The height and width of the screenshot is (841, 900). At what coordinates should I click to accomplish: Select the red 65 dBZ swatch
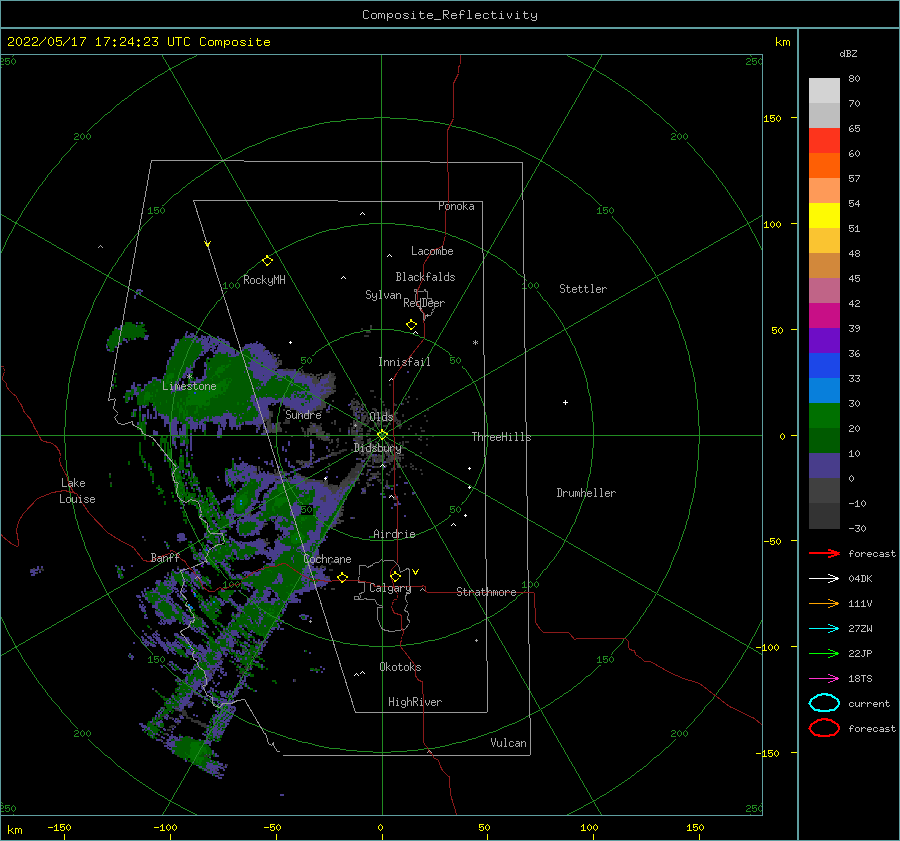click(x=824, y=141)
